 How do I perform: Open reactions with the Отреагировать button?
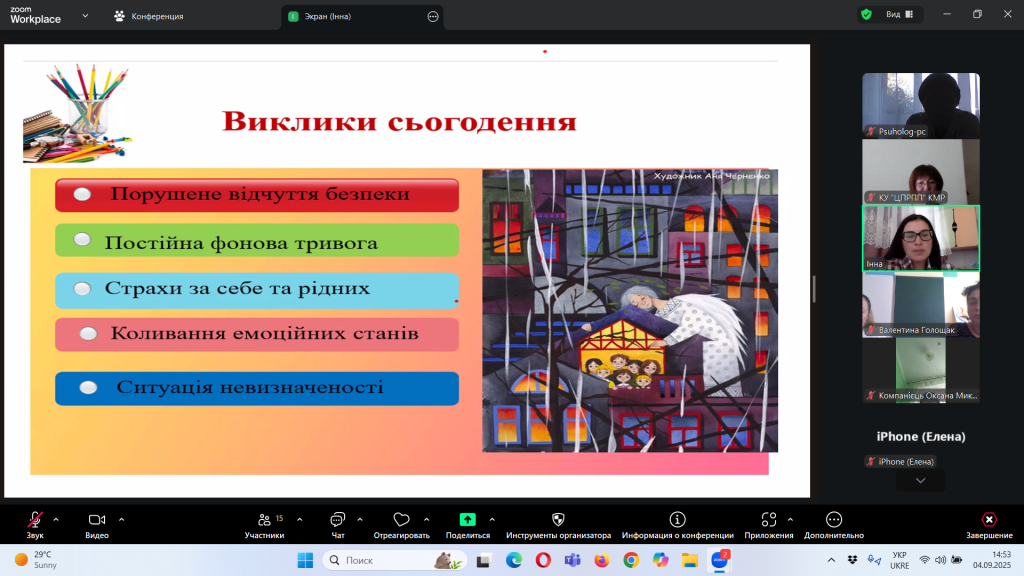coord(401,524)
